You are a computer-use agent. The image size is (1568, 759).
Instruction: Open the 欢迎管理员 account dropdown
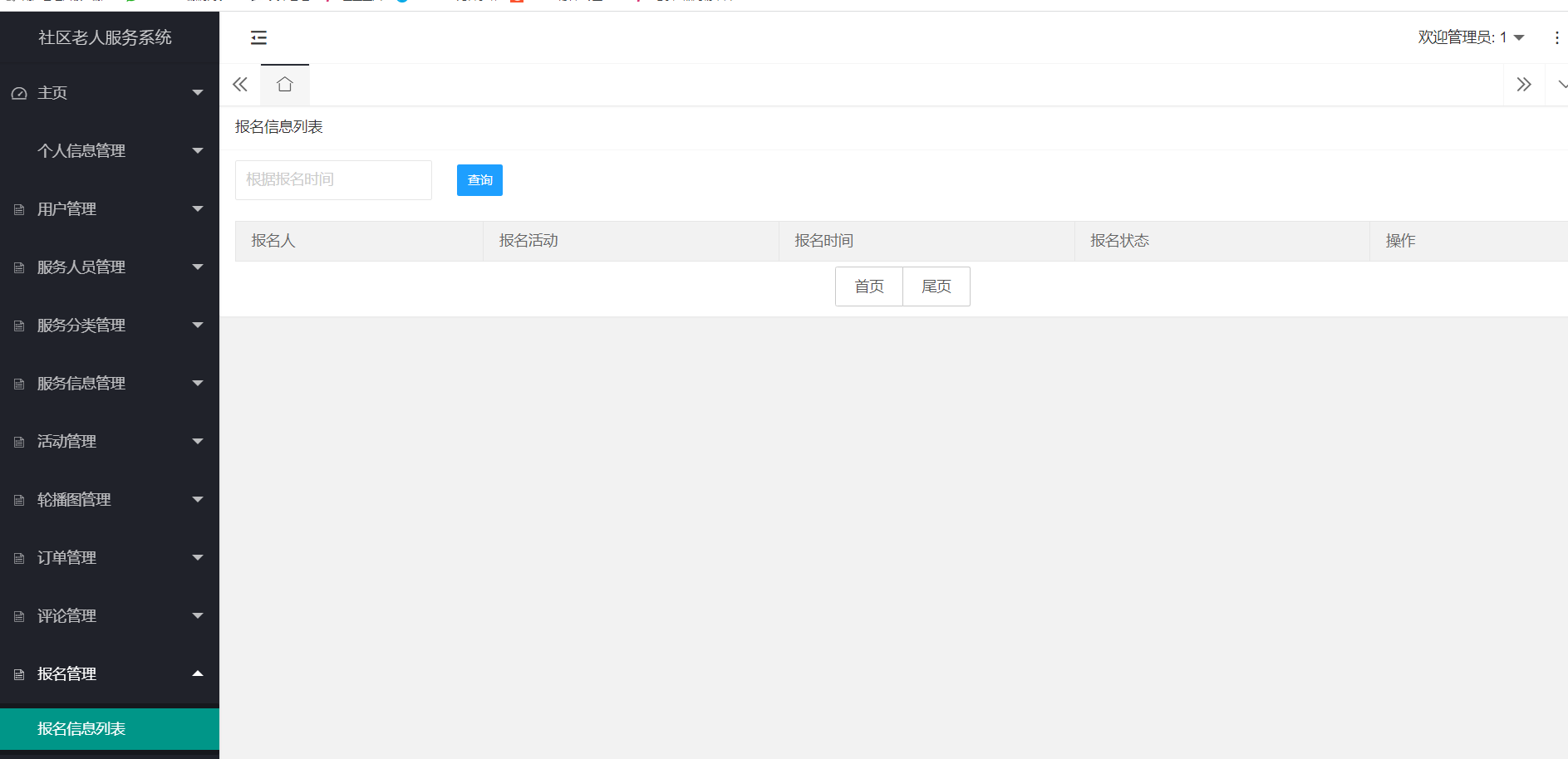(x=1471, y=37)
